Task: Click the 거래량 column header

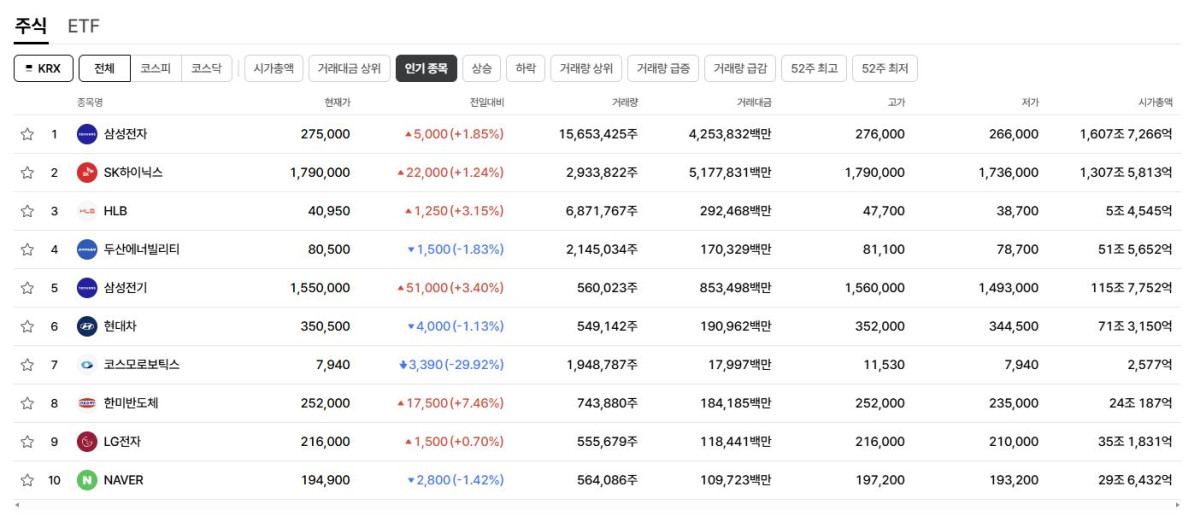Action: 625,103
